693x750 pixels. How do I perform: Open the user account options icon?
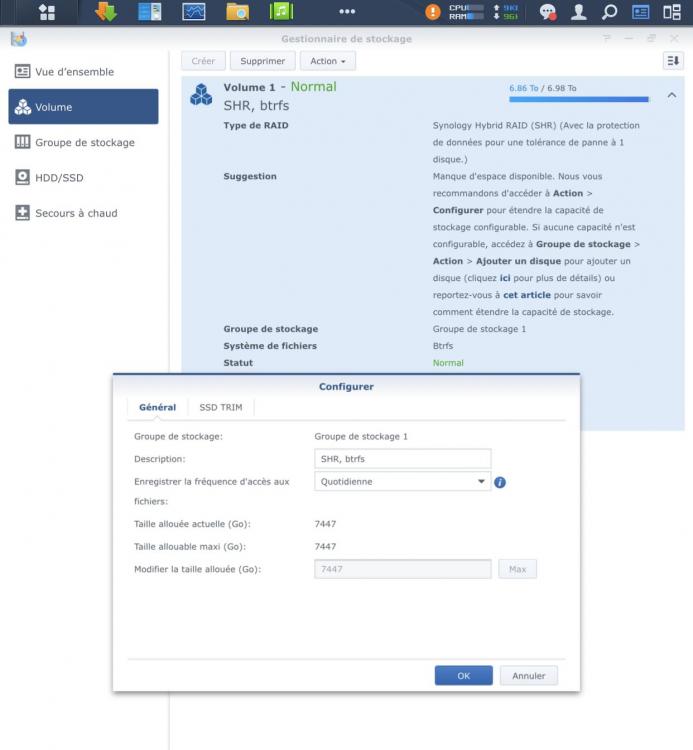(x=578, y=12)
